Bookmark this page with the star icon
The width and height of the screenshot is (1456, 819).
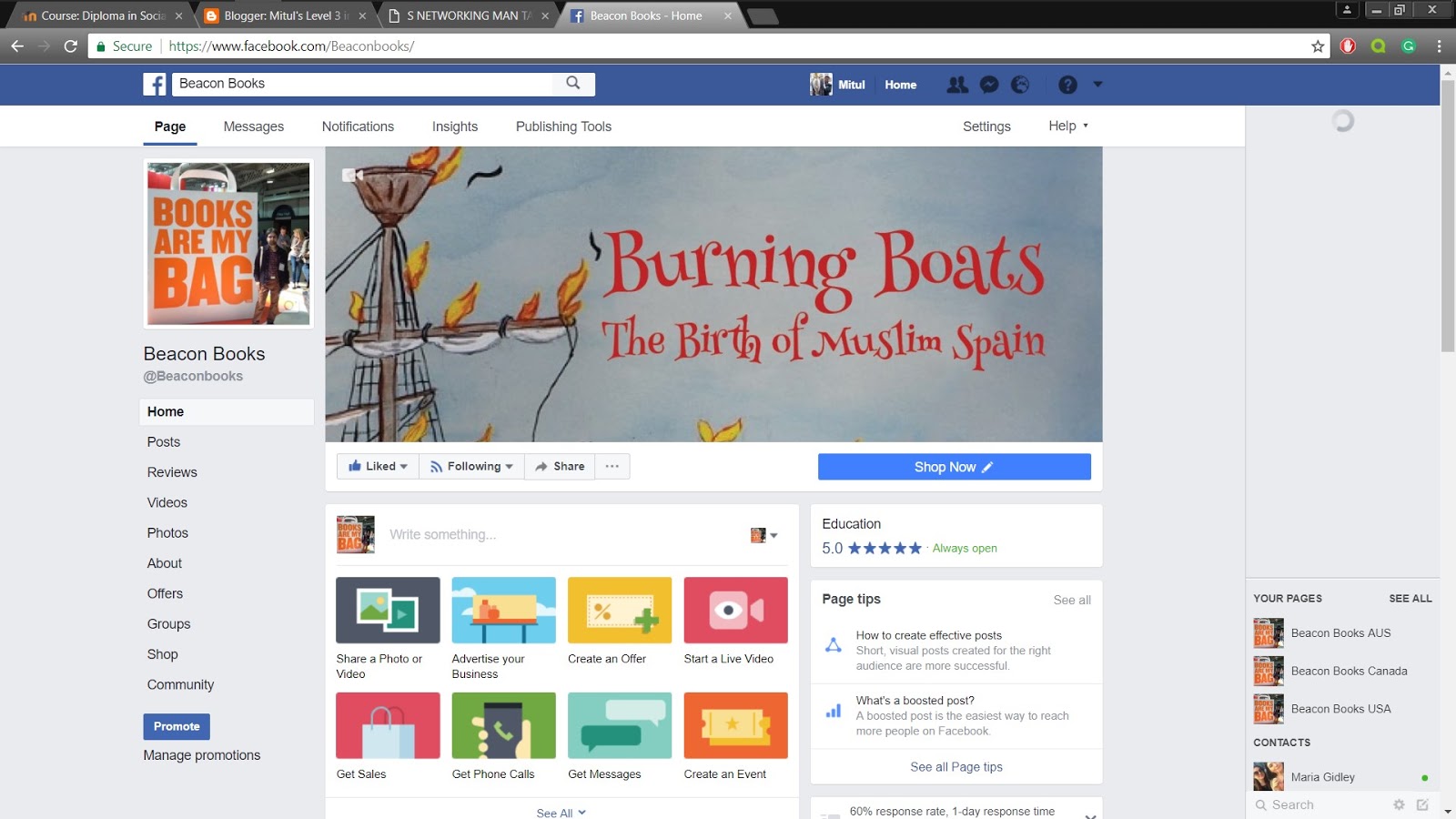[x=1317, y=46]
